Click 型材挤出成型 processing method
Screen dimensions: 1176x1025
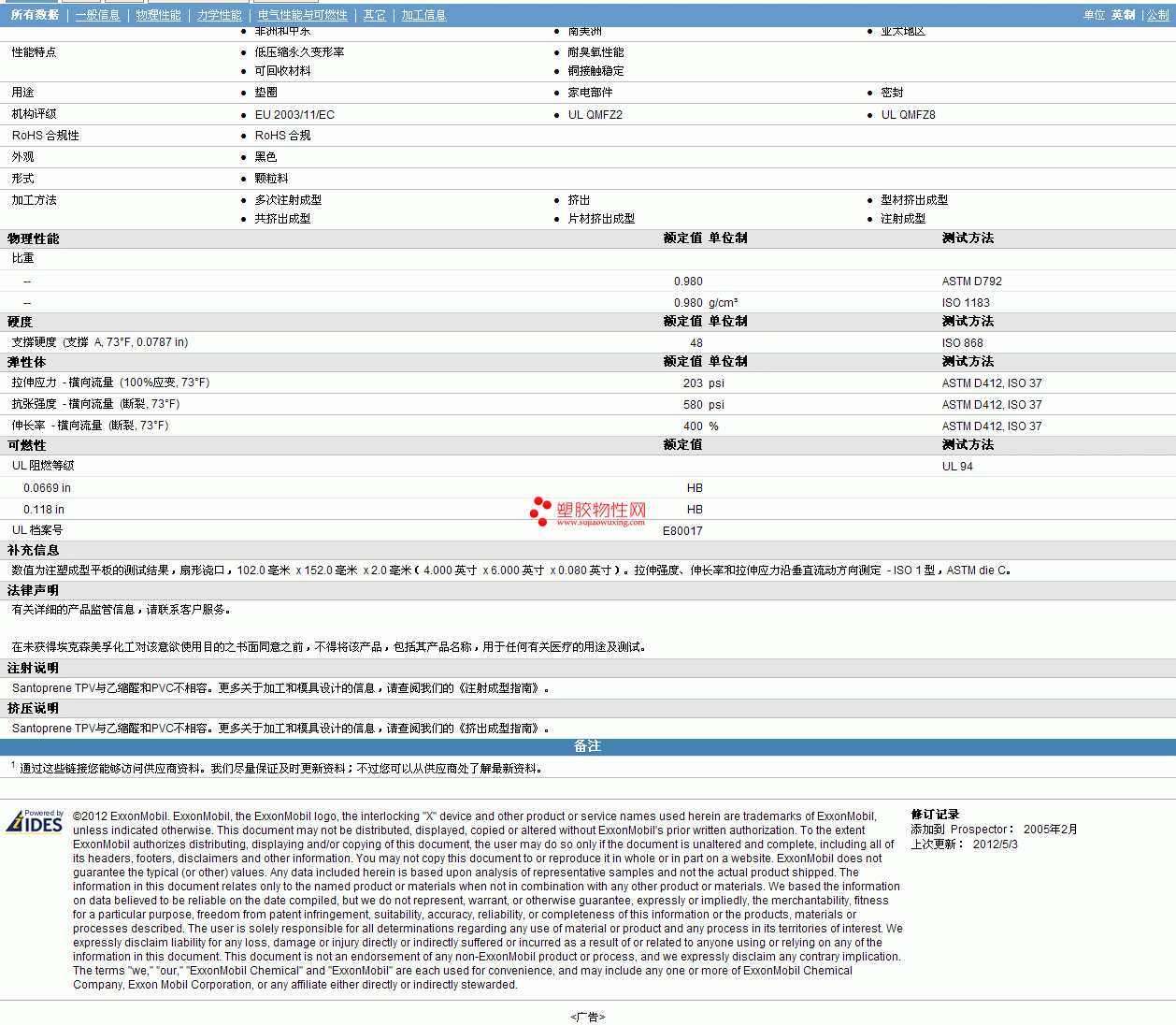(915, 200)
